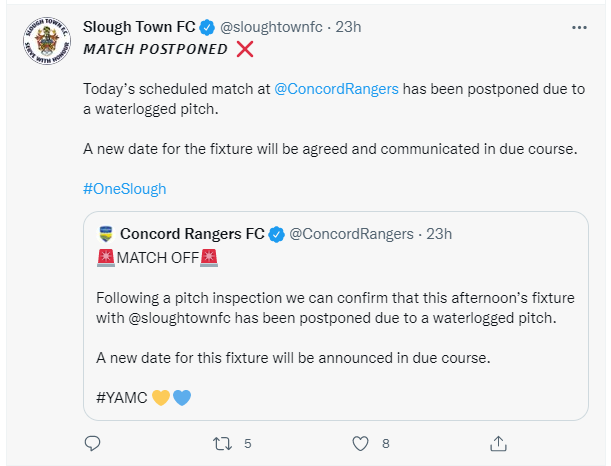The width and height of the screenshot is (611, 466).
Task: Click the 23h timestamp of main tweet
Action: (x=348, y=27)
